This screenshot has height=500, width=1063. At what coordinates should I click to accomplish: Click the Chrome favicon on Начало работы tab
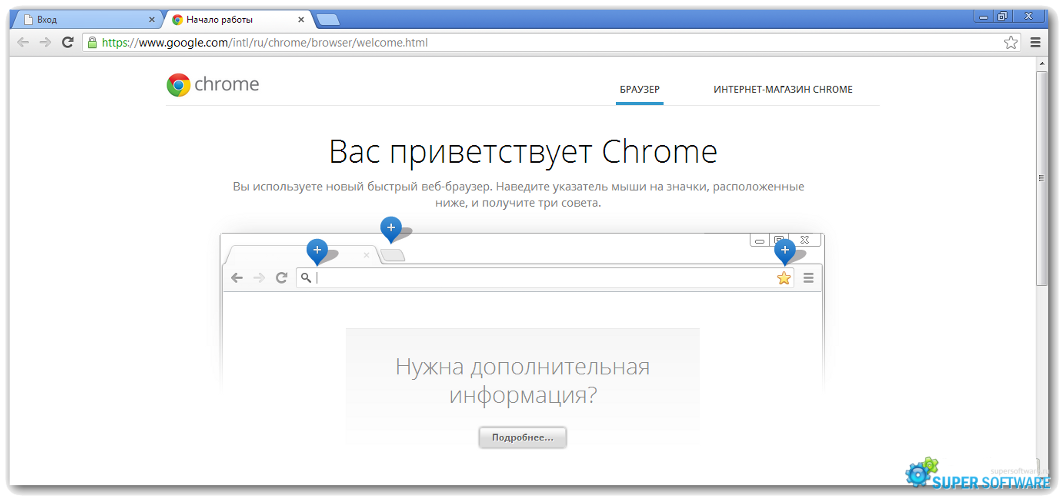[178, 20]
